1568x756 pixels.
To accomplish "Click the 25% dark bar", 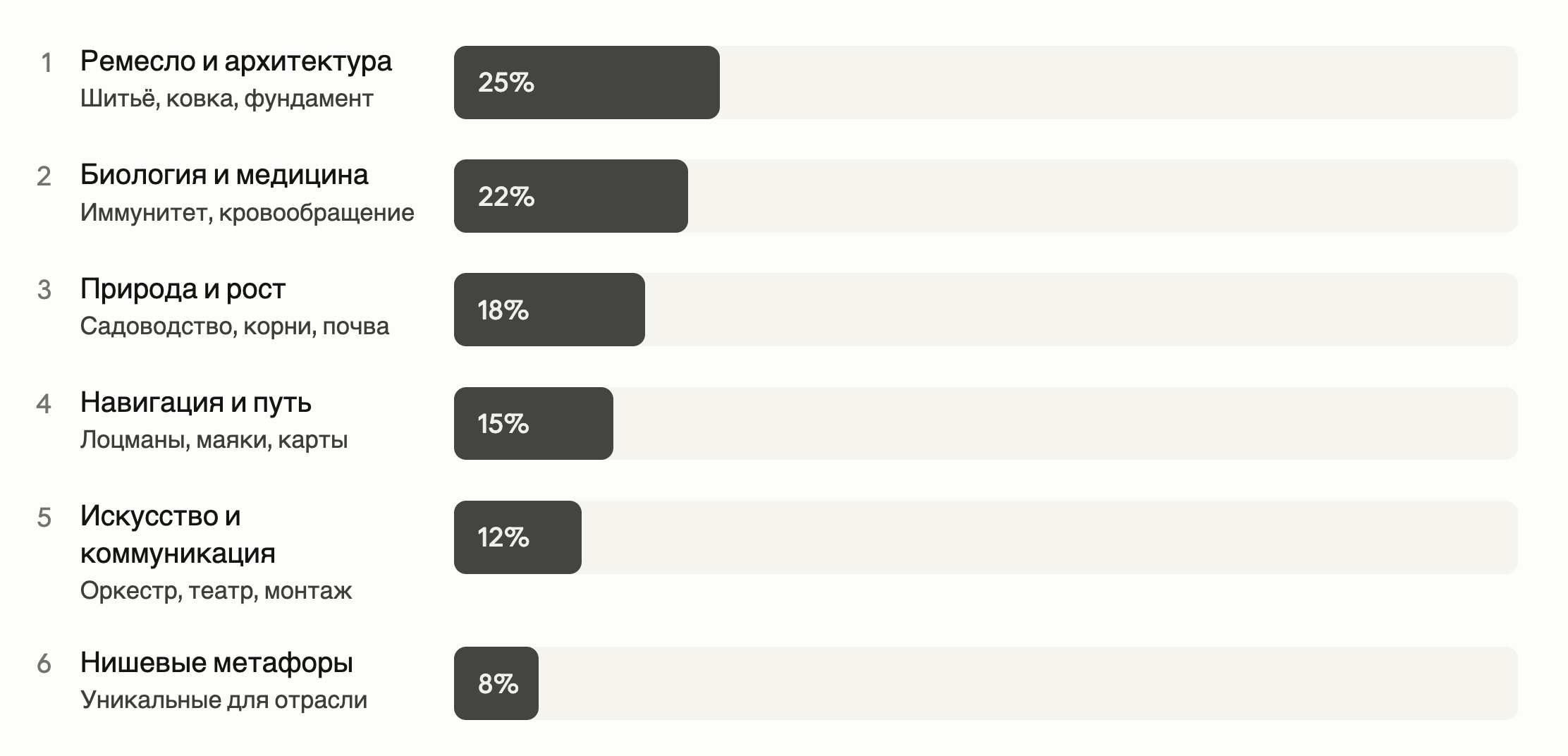I will (x=587, y=83).
